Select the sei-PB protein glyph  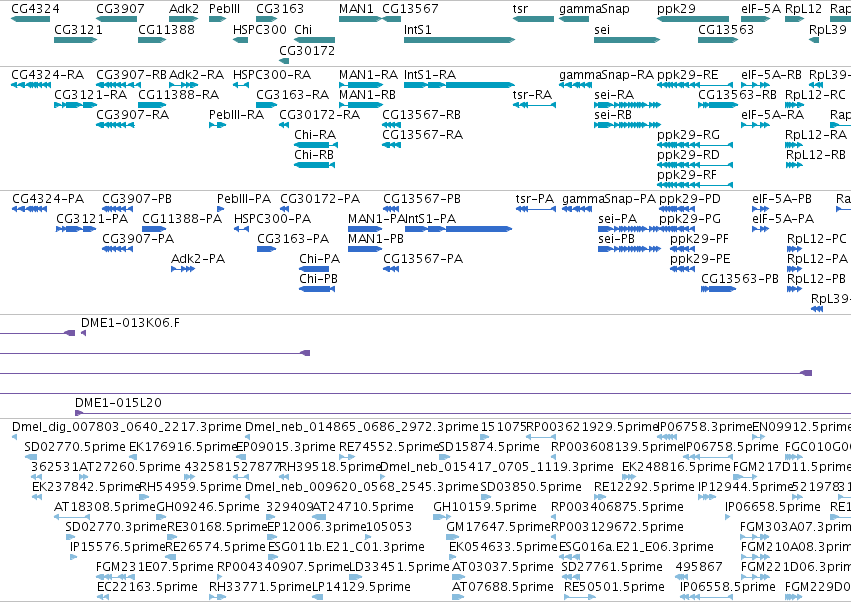pos(629,249)
